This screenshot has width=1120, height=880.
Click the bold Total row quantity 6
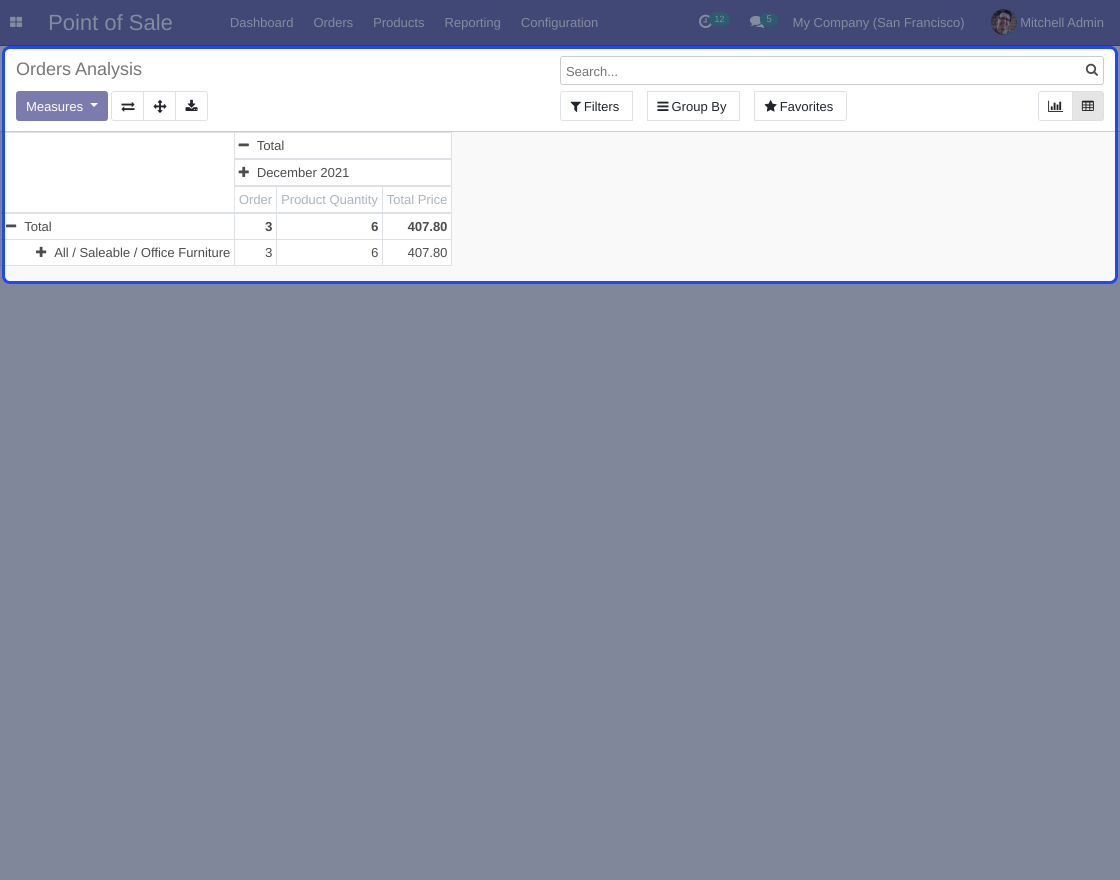[329, 226]
